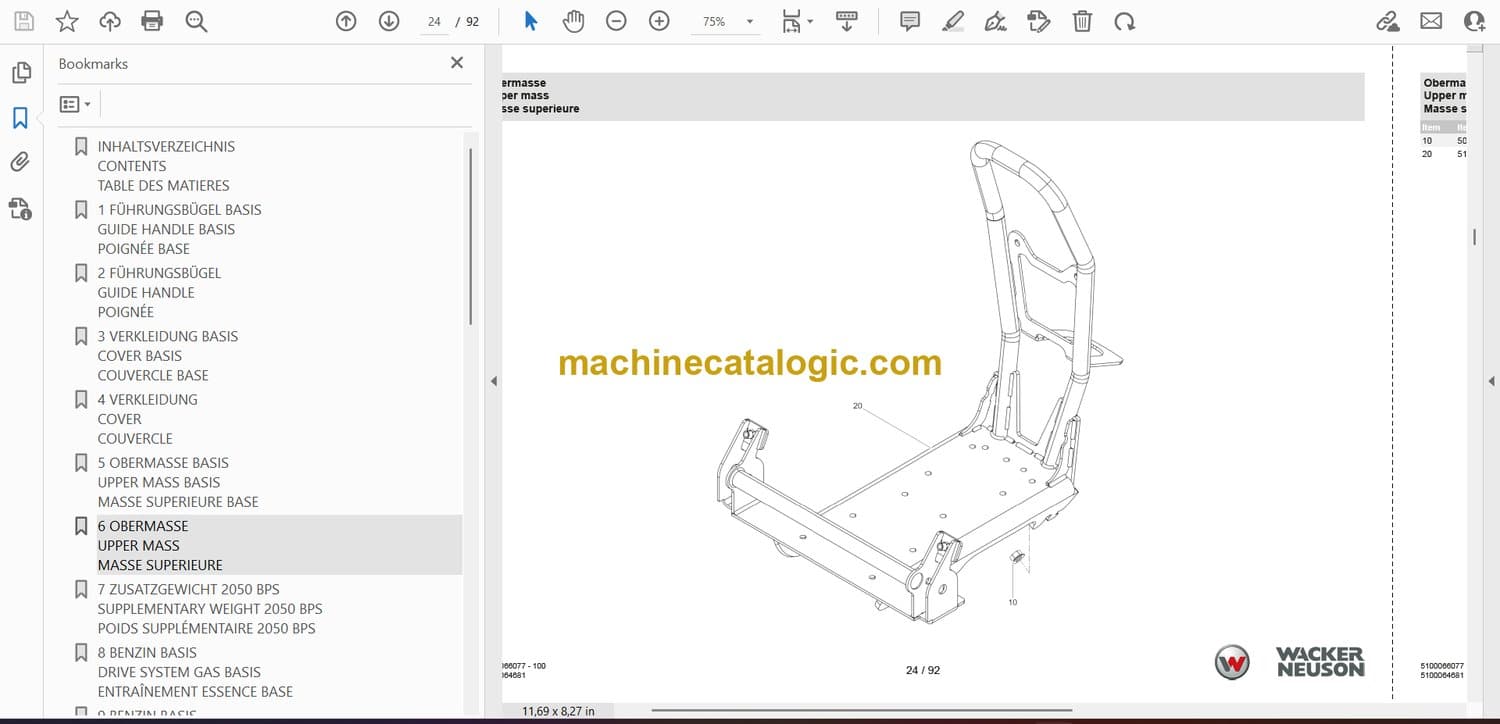Go to previous page arrow
Screen dimensions: 1500x724
(x=346, y=21)
